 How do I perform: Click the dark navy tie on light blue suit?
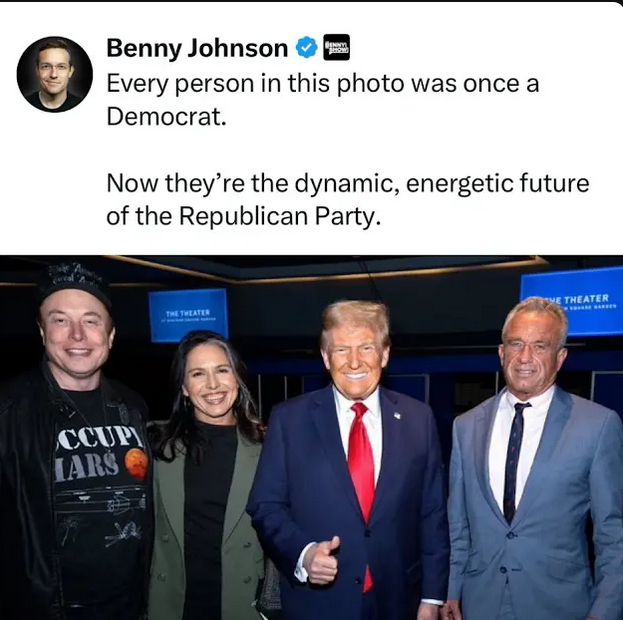pos(515,462)
